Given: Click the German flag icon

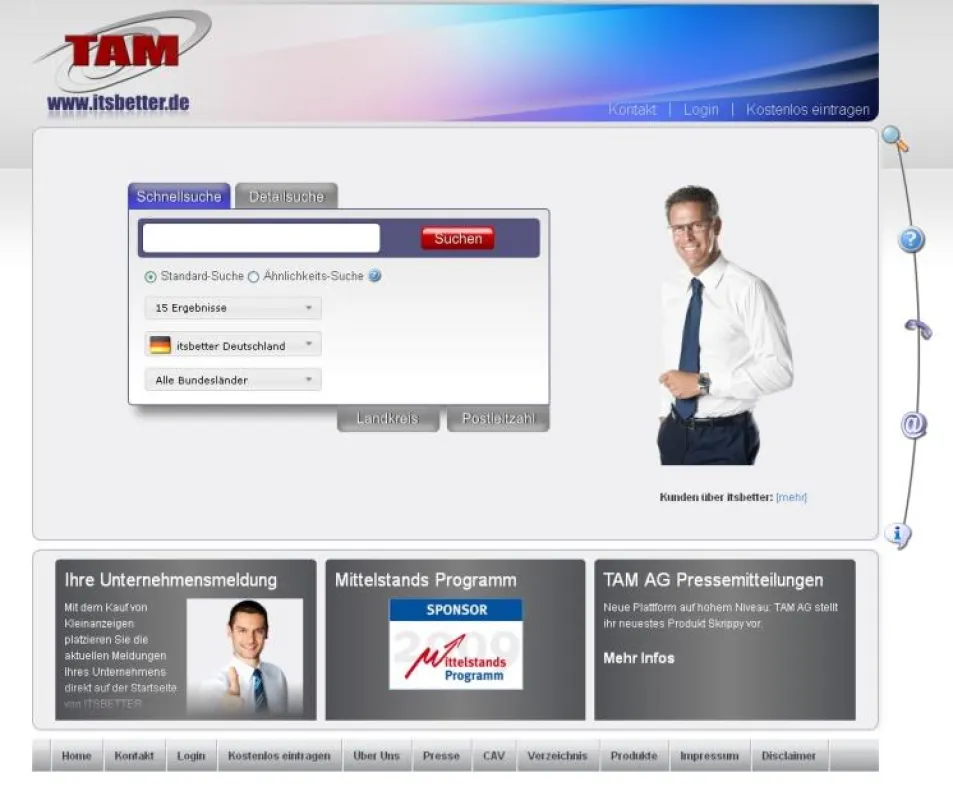Looking at the screenshot, I should (x=160, y=345).
